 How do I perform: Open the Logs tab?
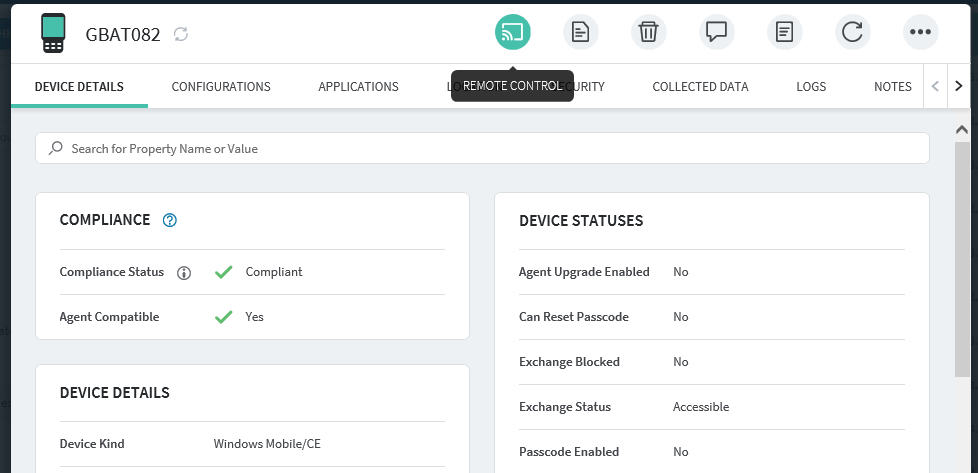[x=811, y=87]
